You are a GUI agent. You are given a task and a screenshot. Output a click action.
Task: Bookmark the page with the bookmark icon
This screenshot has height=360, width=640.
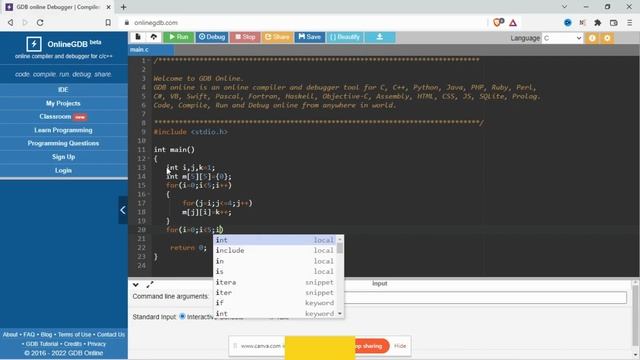[x=108, y=23]
